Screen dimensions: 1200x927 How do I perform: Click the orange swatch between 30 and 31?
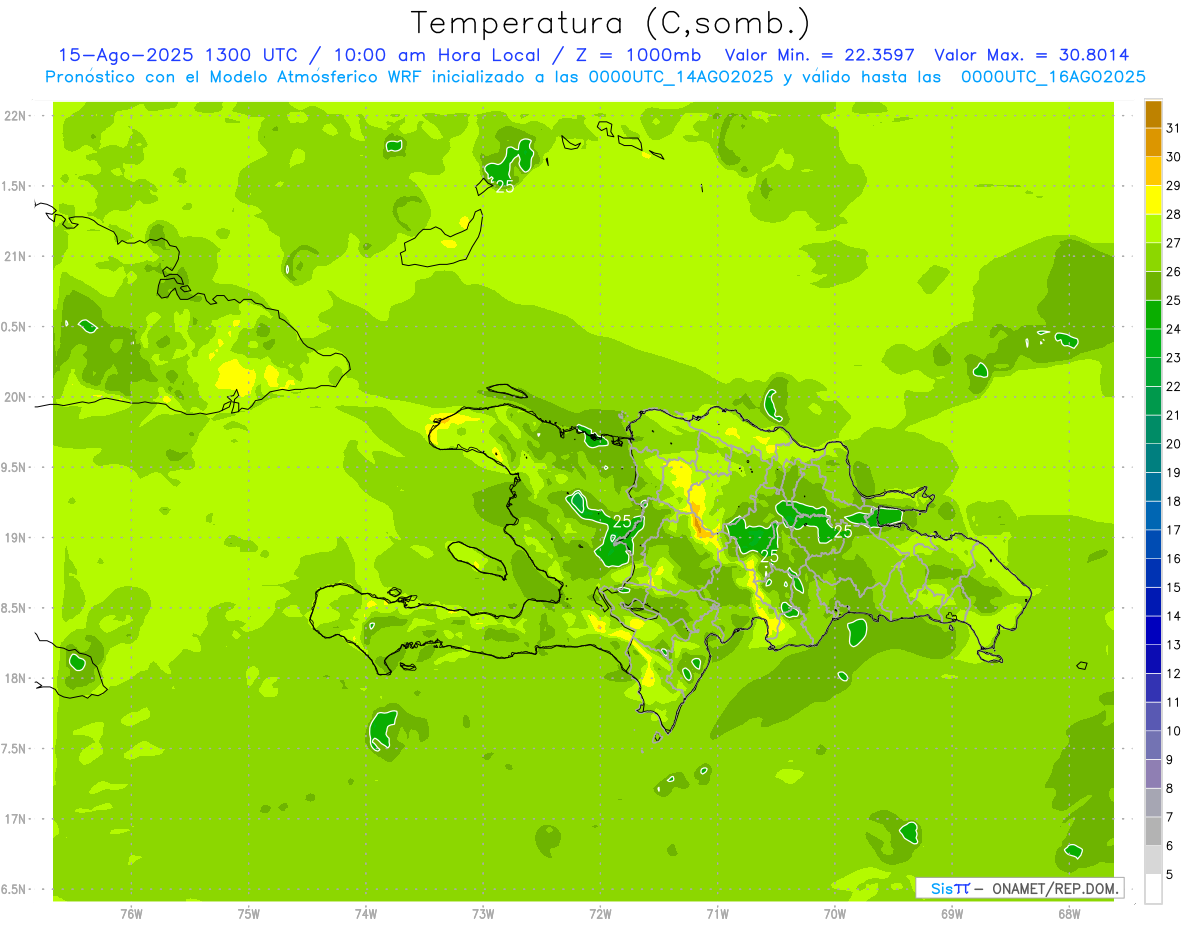pyautogui.click(x=1153, y=142)
